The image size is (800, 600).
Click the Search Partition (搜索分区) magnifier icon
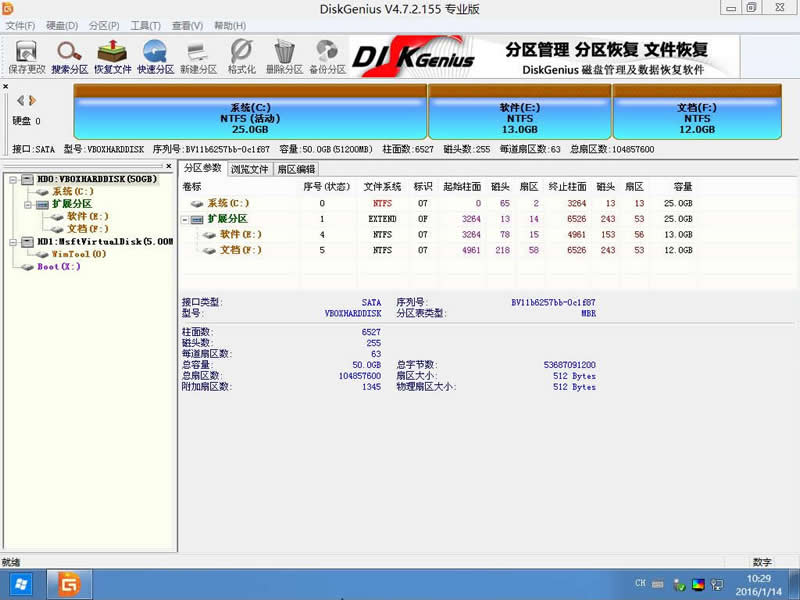[69, 56]
